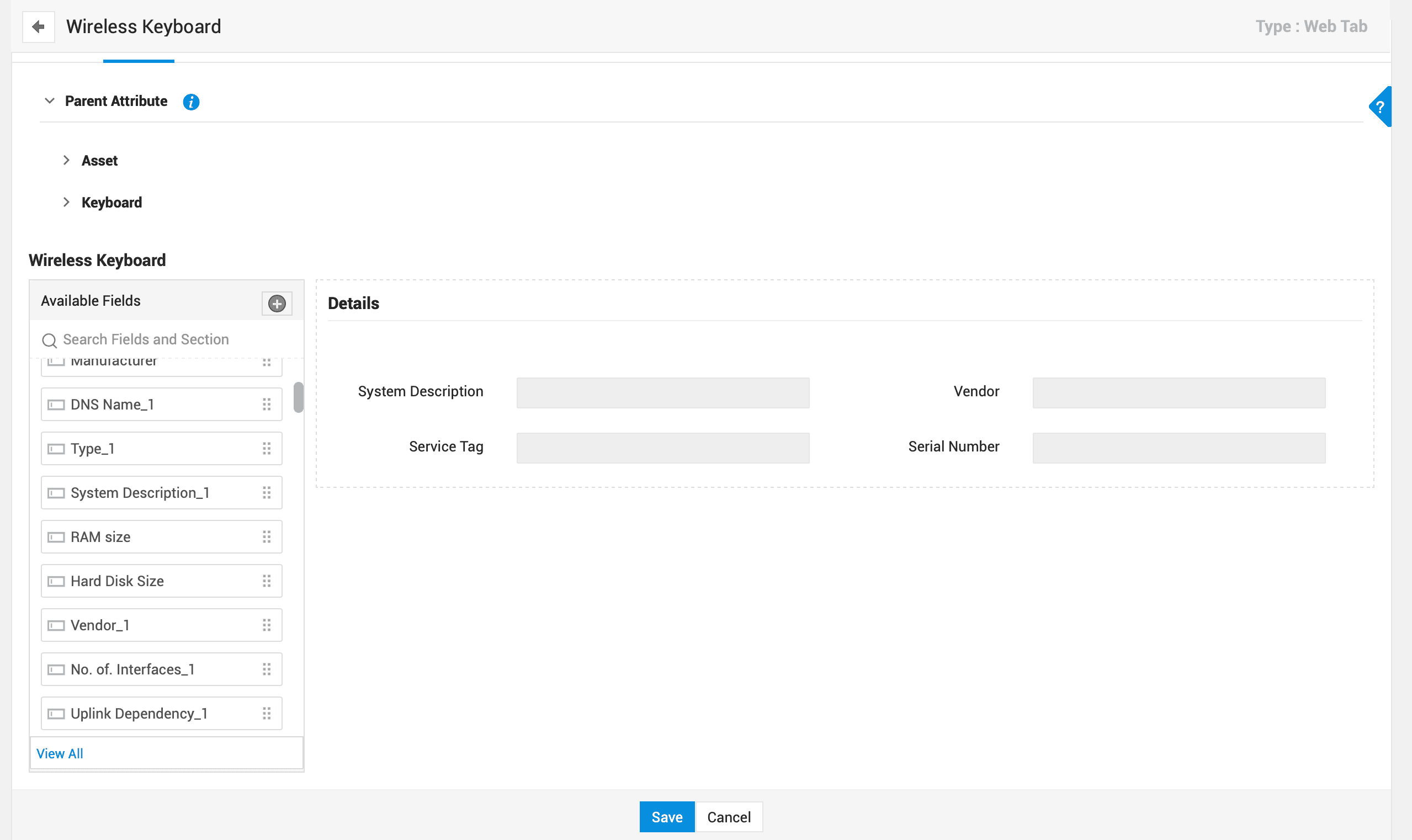Click the plus icon in Available Fields
1412x840 pixels.
pos(277,304)
